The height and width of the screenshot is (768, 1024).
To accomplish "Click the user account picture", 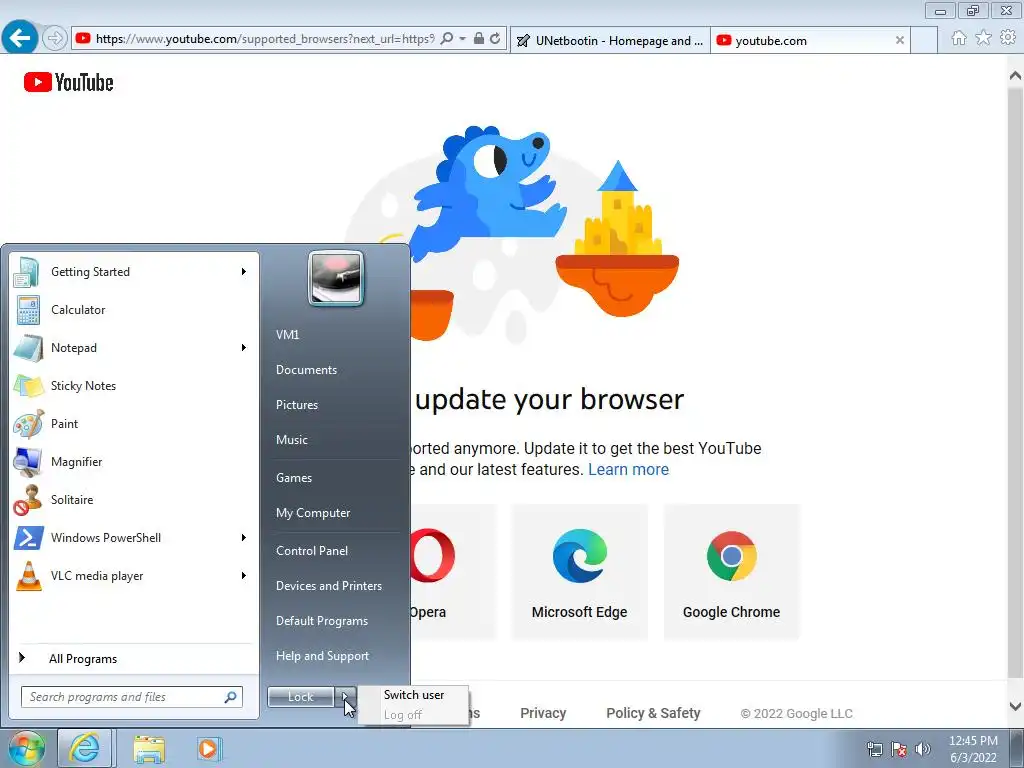I will 336,278.
